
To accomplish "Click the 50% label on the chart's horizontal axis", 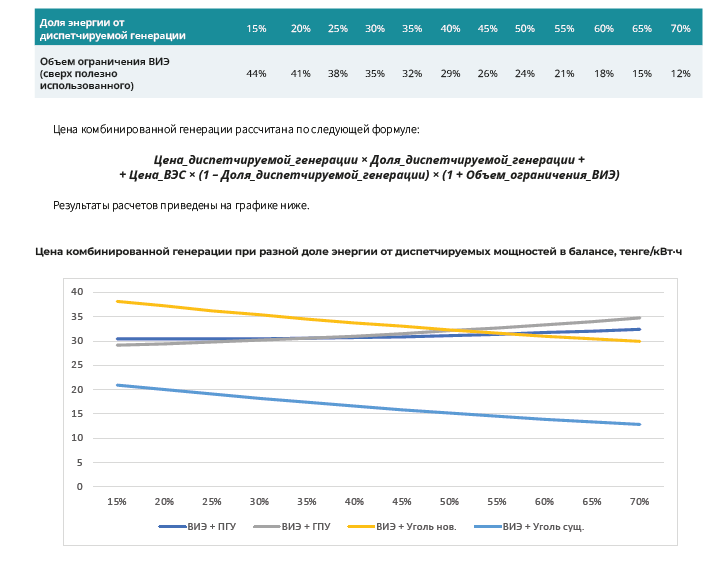I will 449,501.
